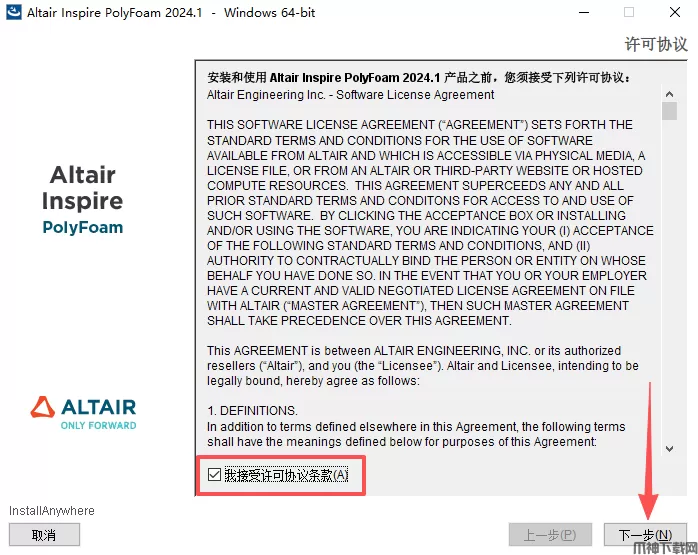Click the 'Altair Inspire PolyFoam' product logo text
Screen dimensions: 698x555
(x=83, y=200)
